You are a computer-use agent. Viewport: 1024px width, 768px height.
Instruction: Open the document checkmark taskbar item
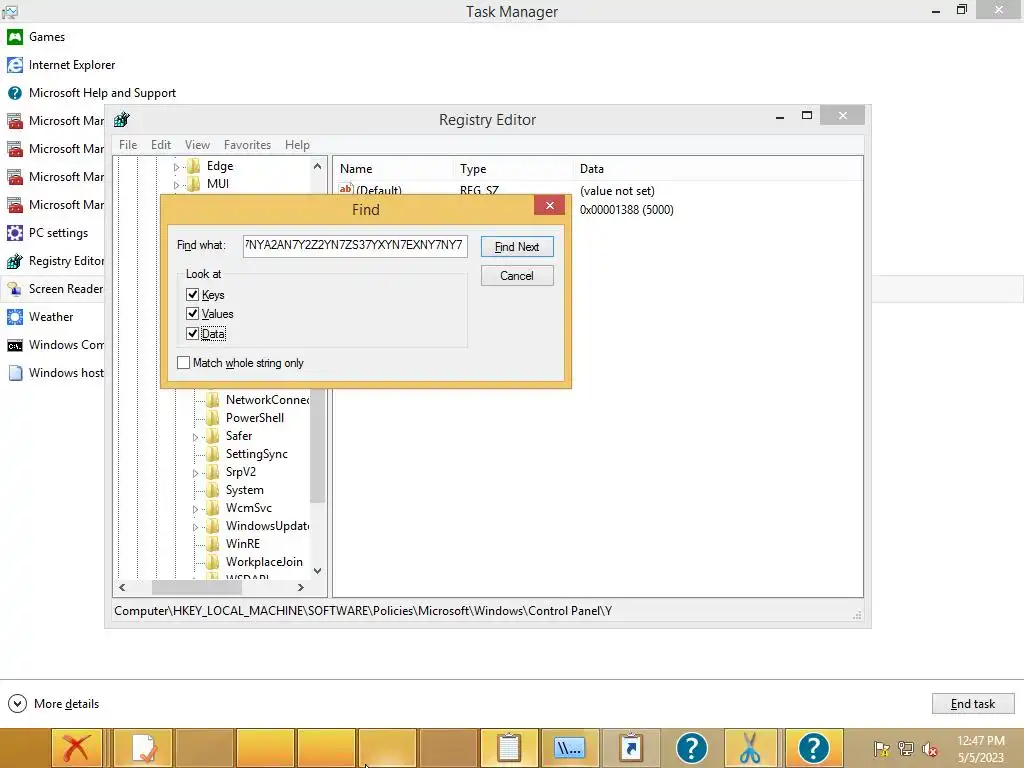point(144,748)
